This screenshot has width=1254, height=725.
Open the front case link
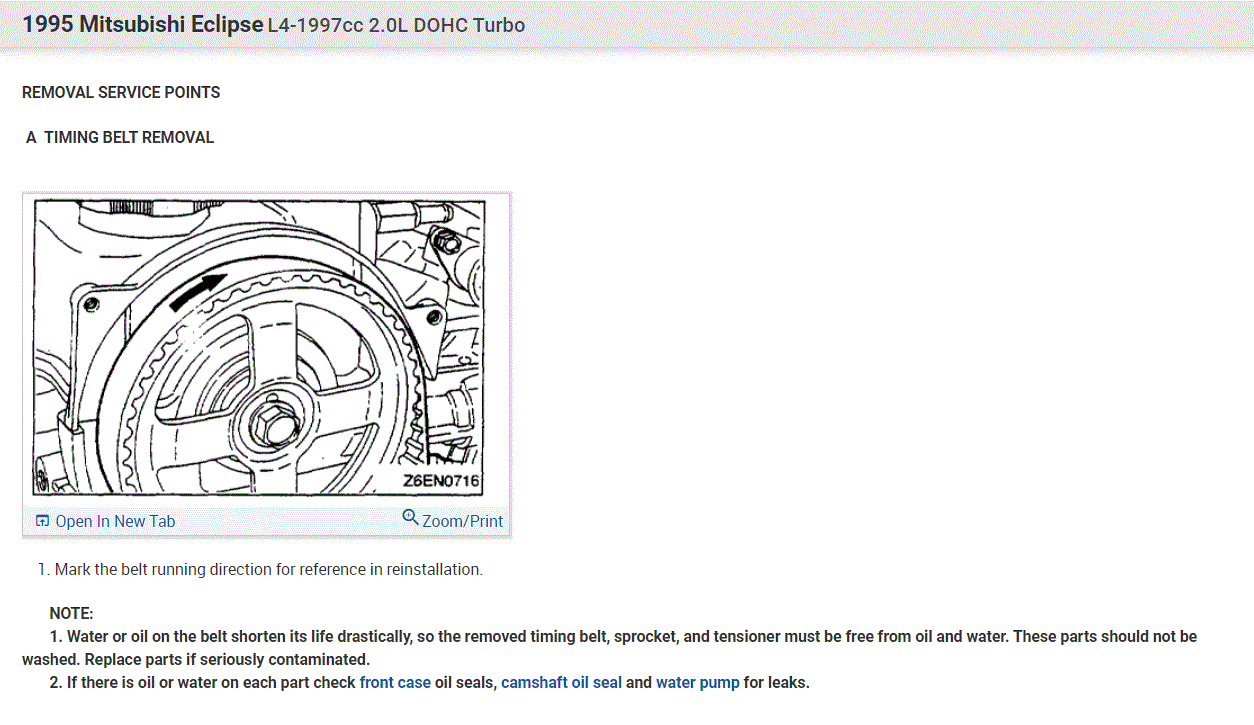[395, 682]
